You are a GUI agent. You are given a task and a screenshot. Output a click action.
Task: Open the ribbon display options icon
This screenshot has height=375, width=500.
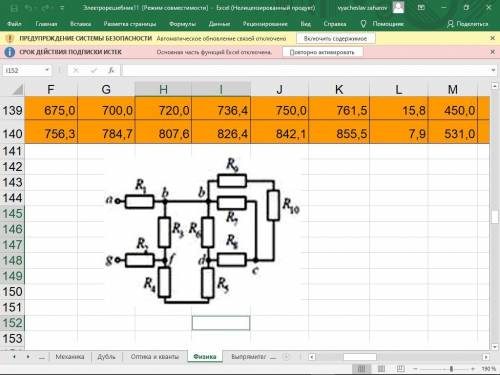(421, 7)
